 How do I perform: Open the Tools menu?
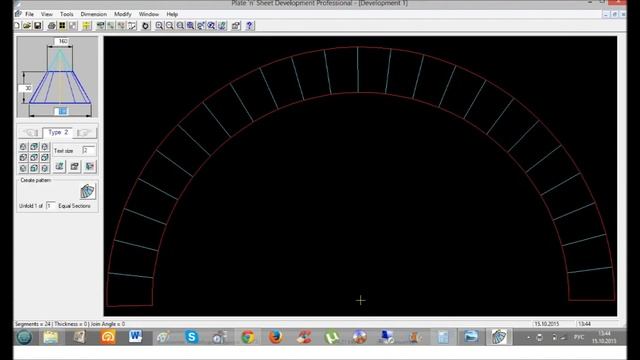point(67,14)
